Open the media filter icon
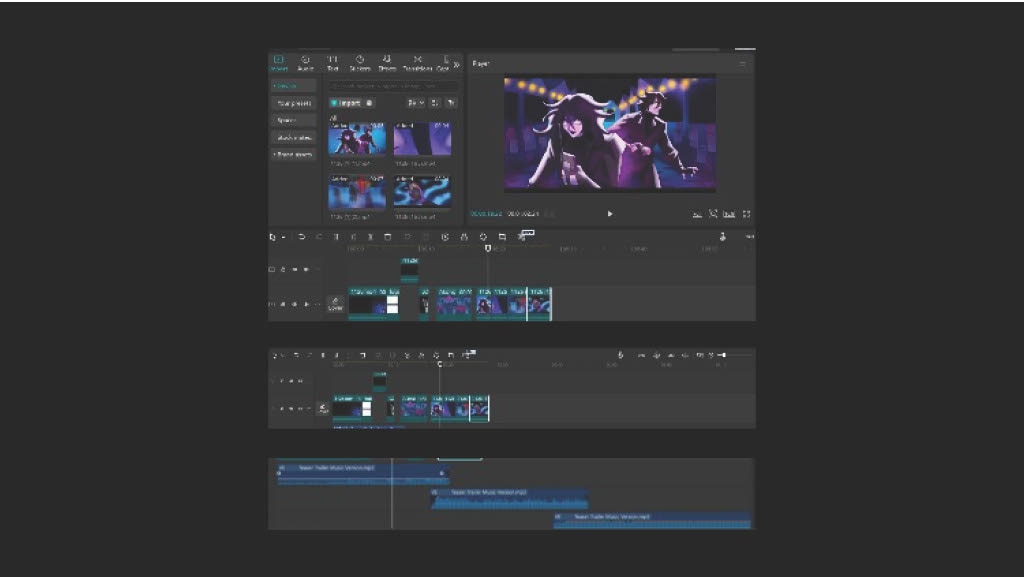This screenshot has height=577, width=1024. point(451,103)
